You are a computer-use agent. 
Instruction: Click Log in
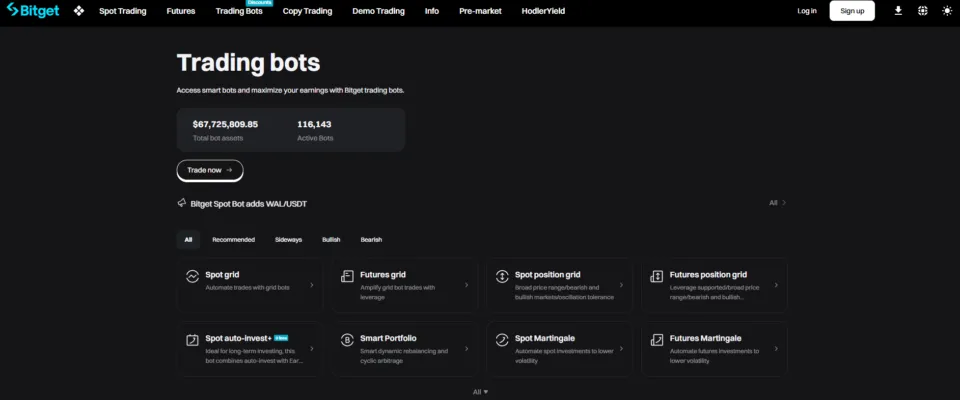[x=807, y=11]
